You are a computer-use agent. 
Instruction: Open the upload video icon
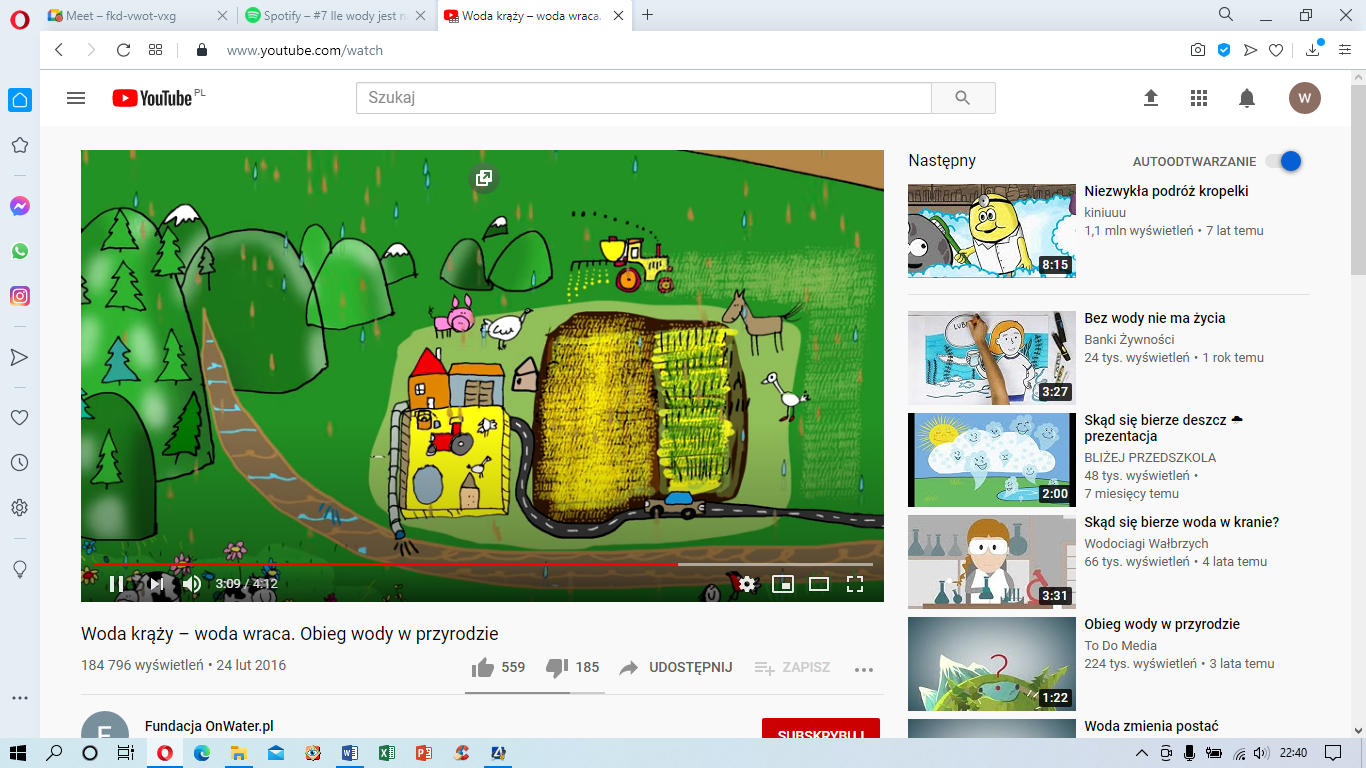(x=1151, y=98)
